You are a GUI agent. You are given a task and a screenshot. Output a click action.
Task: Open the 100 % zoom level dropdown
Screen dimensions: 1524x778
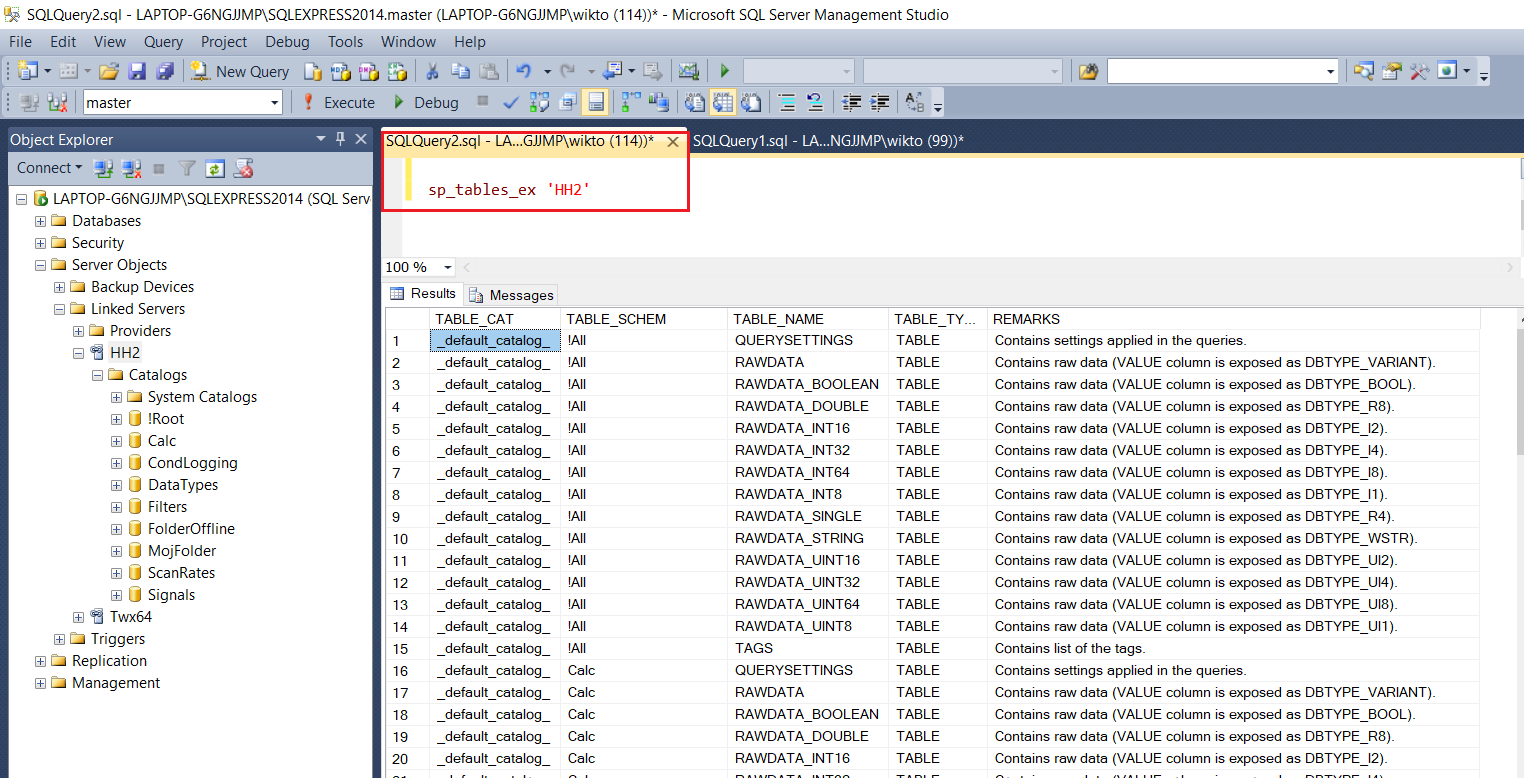pos(446,267)
